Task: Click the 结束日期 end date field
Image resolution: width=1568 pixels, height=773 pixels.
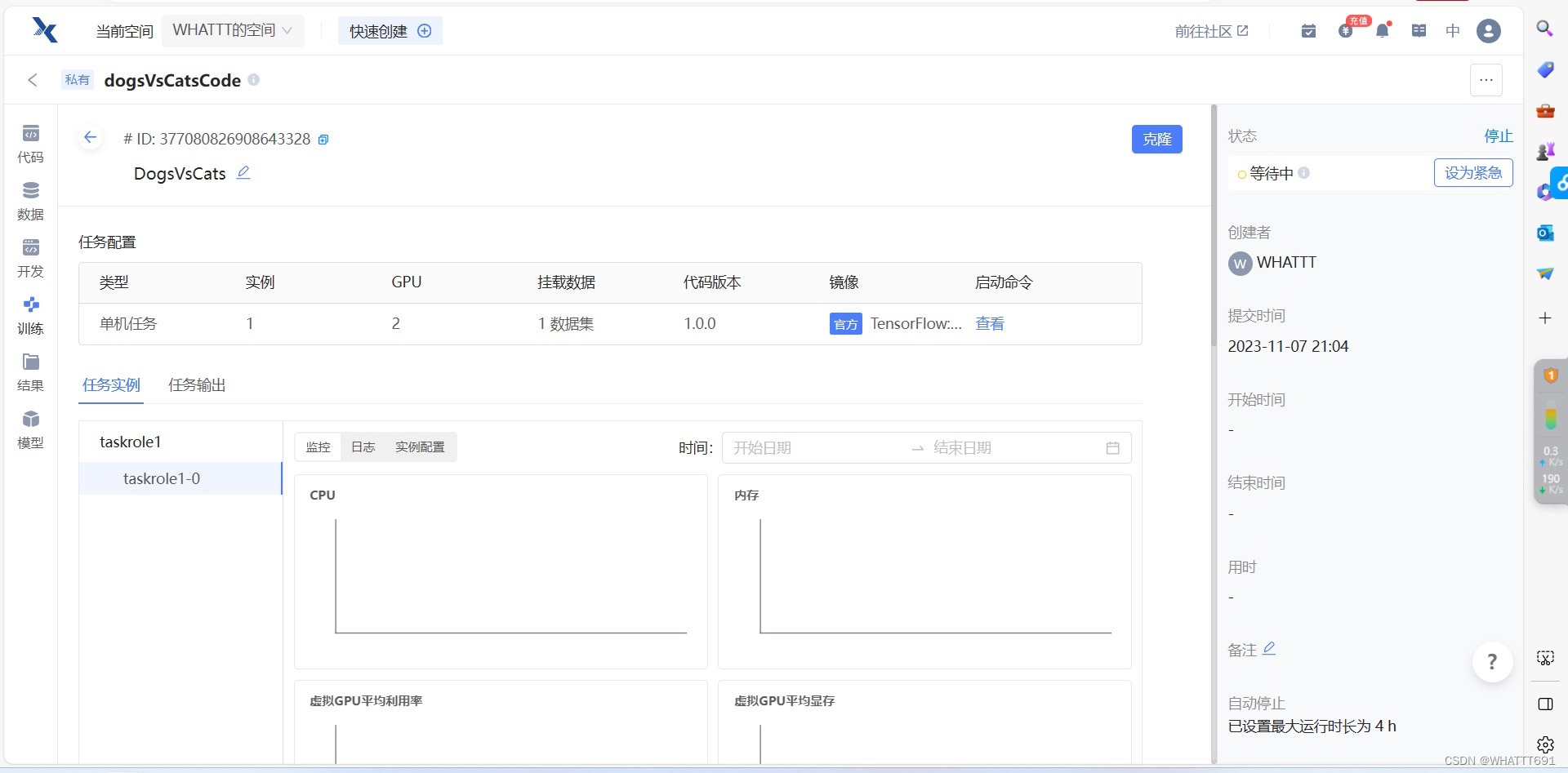Action: click(1013, 448)
